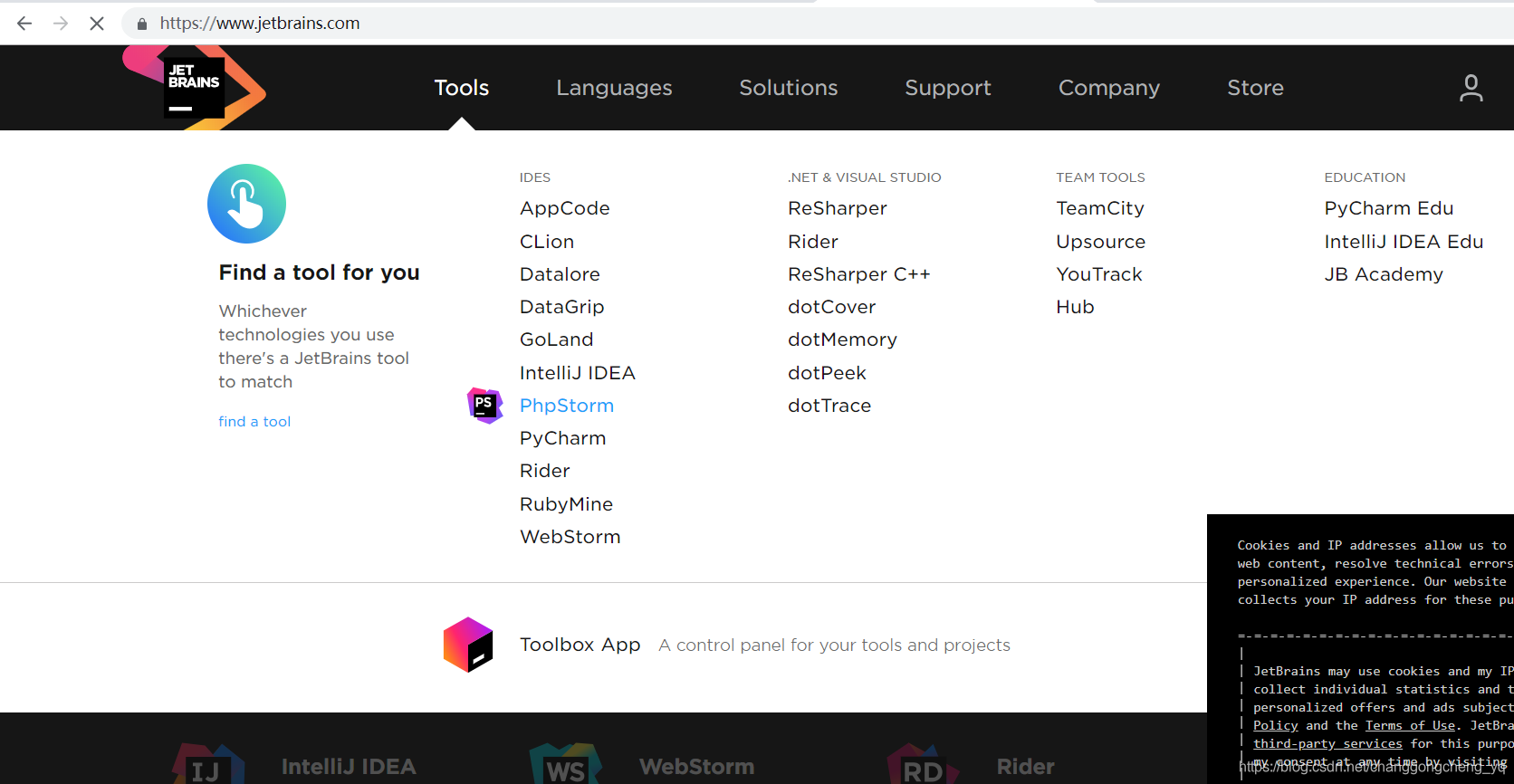Open dotMemory link
The image size is (1514, 784).
[x=843, y=339]
